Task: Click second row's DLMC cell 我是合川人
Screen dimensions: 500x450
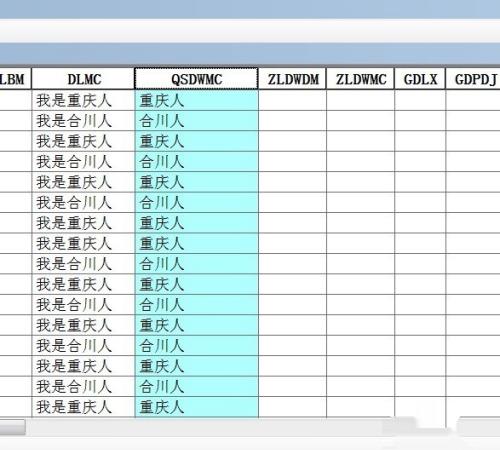Action: pyautogui.click(x=83, y=121)
